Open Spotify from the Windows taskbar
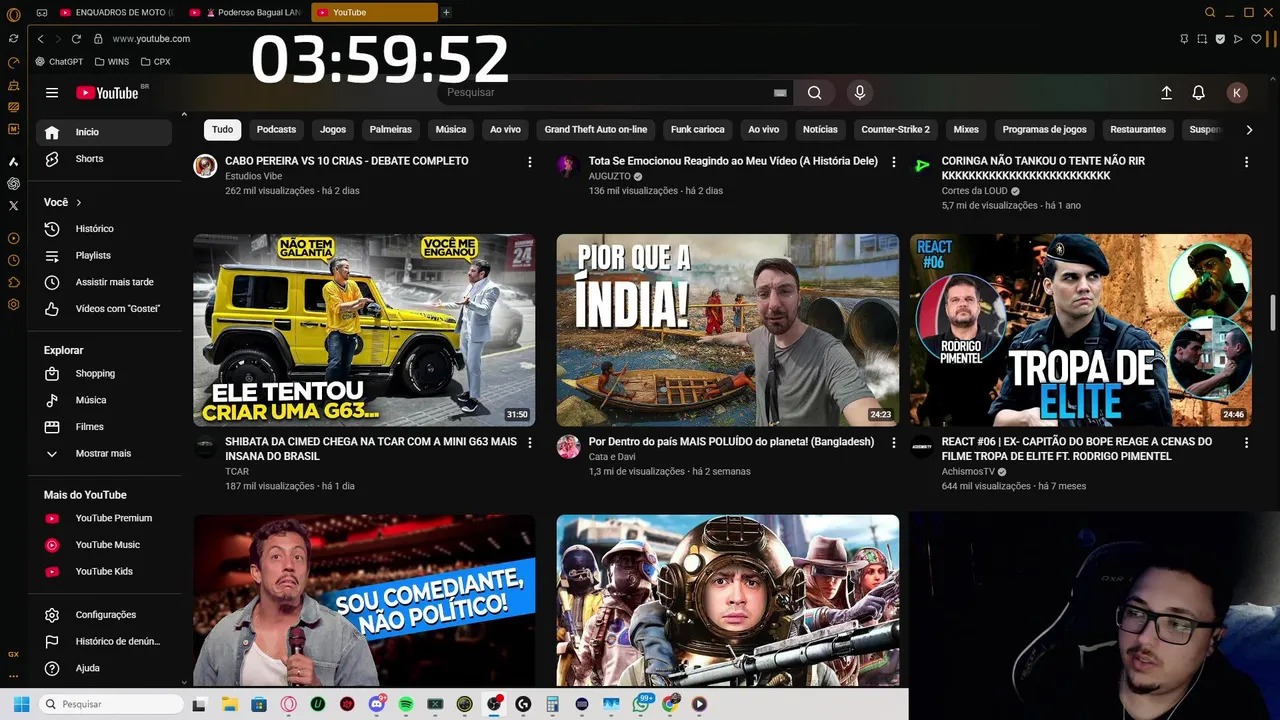1280x720 pixels. click(406, 704)
